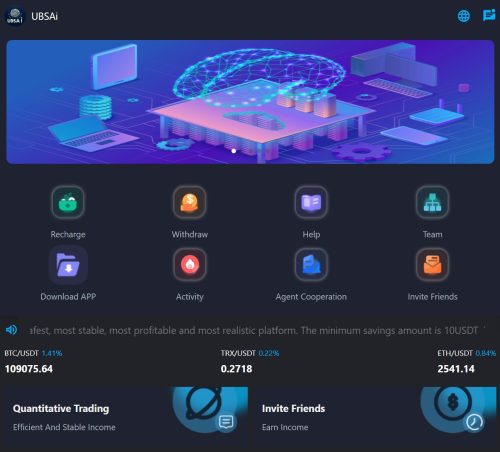
Task: Tap the Withdraw coin icon
Action: [x=189, y=202]
